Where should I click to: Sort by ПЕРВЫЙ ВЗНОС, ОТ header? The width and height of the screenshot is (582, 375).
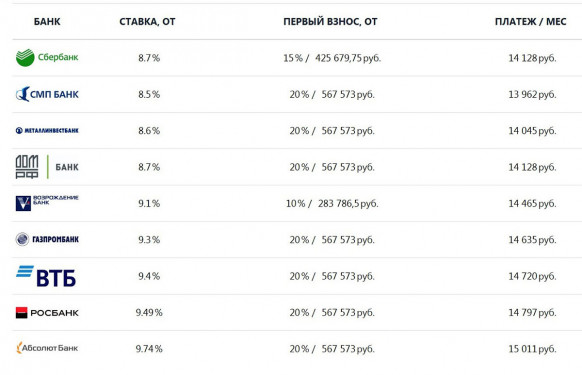[x=330, y=22]
